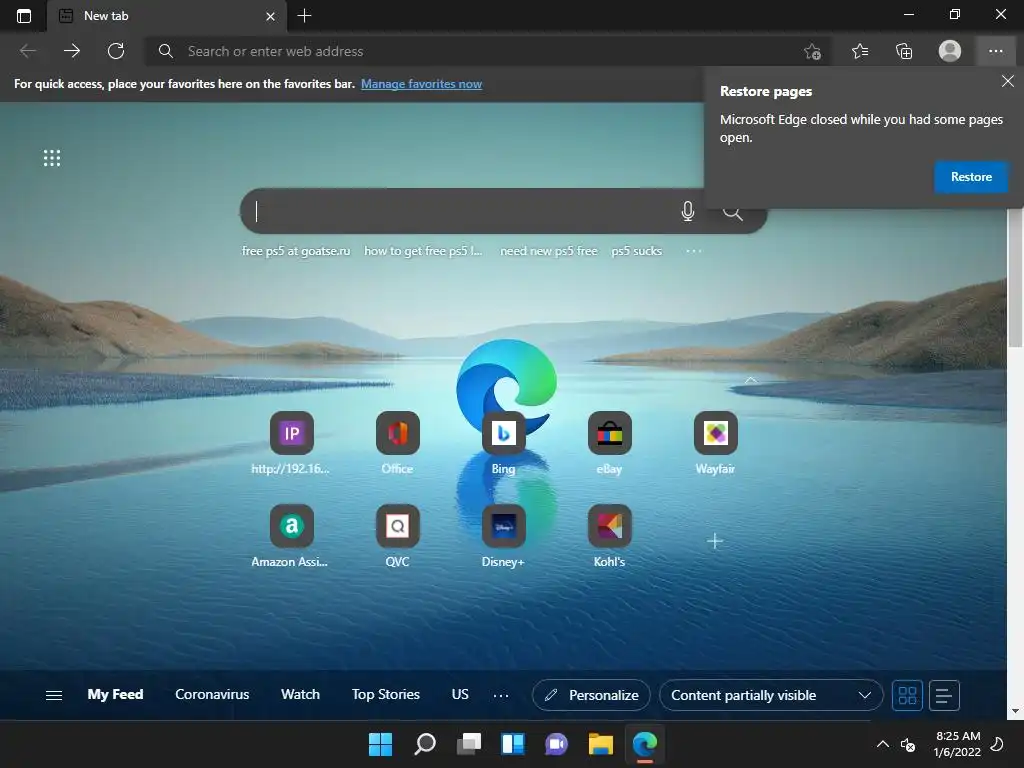This screenshot has height=768, width=1024.
Task: Select suggestion need new ps5 free
Action: click(x=549, y=251)
